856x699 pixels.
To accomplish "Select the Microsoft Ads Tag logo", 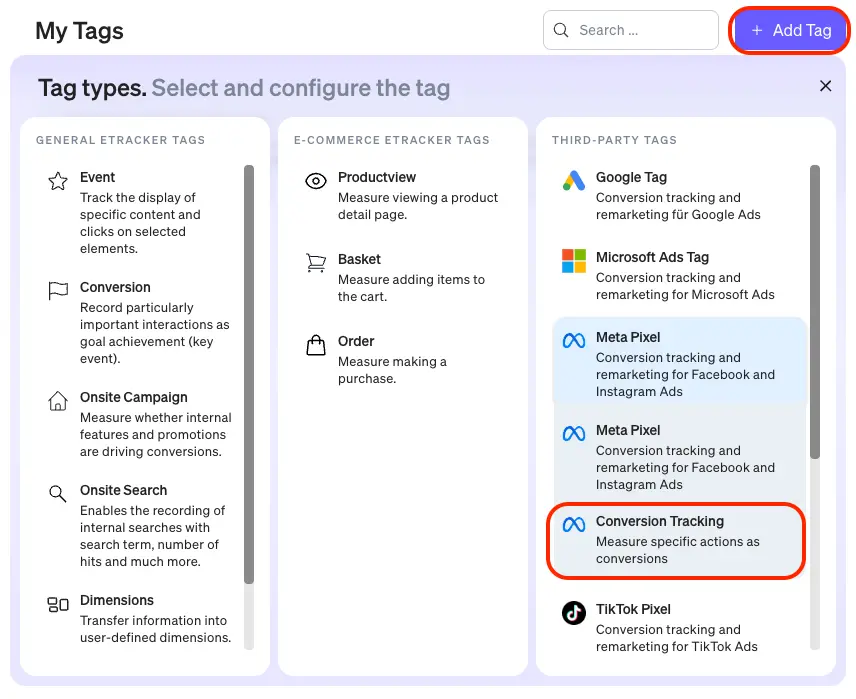I will click(573, 261).
